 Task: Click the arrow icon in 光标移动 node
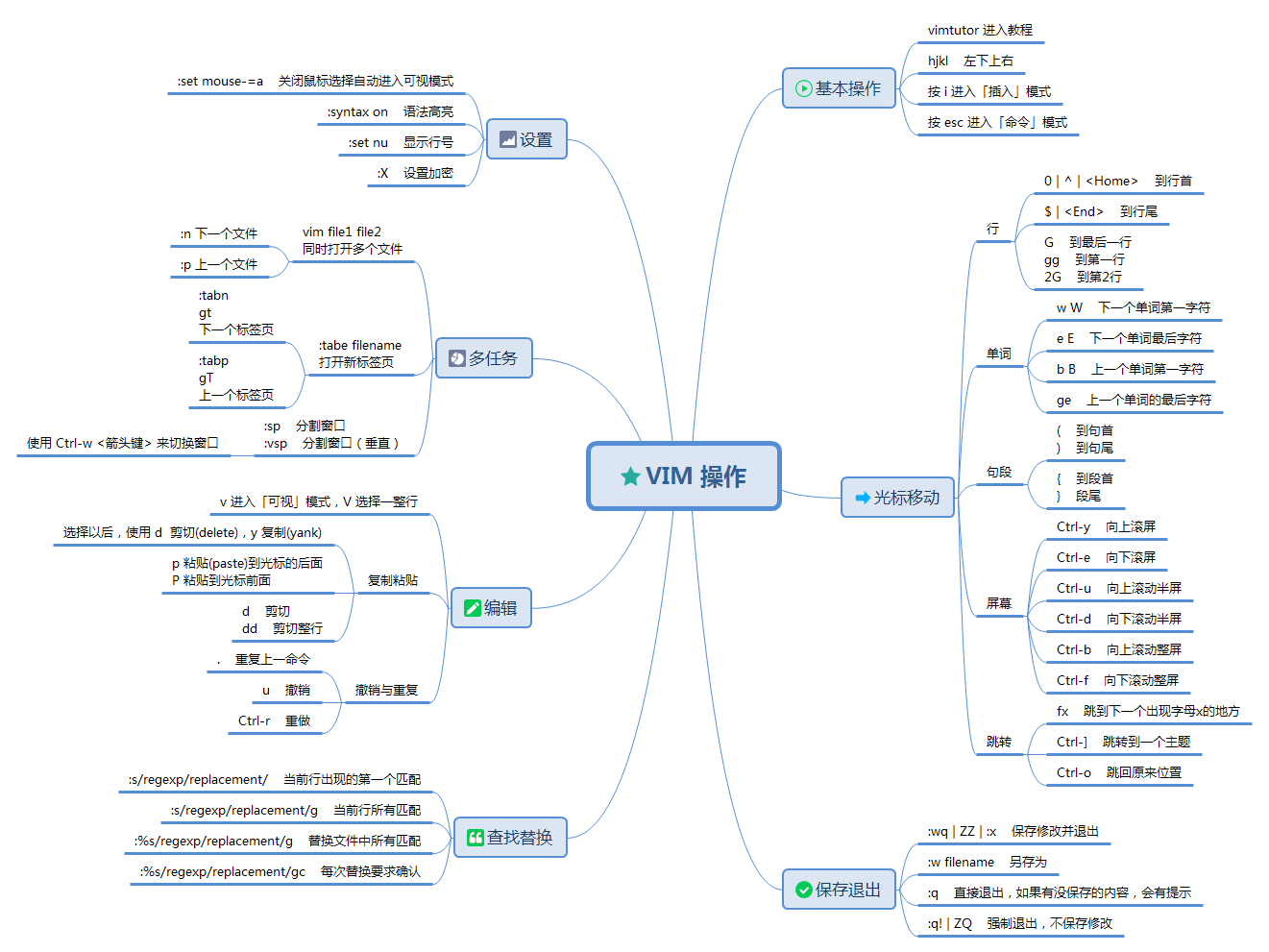pyautogui.click(x=863, y=498)
